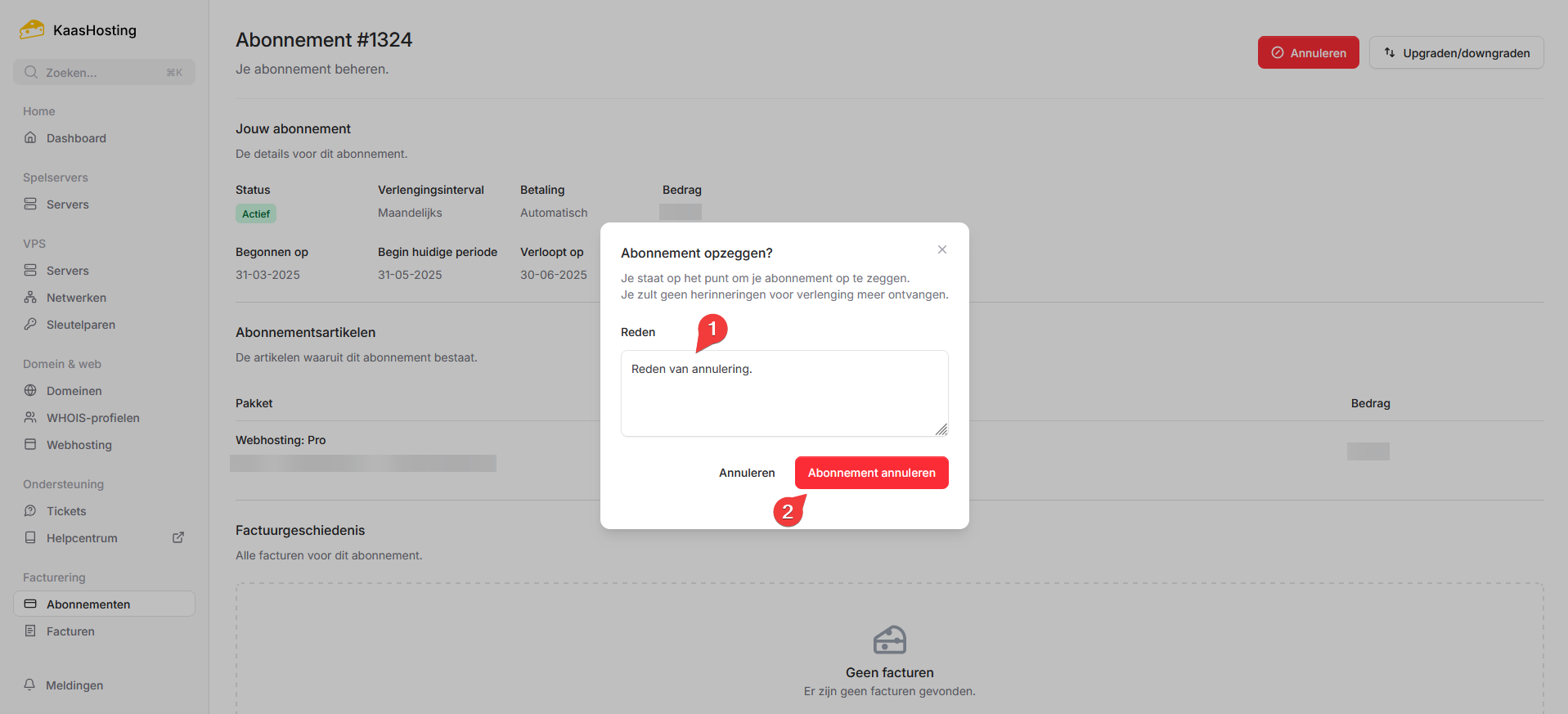Screen dimensions: 1568x714
Task: Go to Facturen in sidebar
Action: tap(70, 631)
